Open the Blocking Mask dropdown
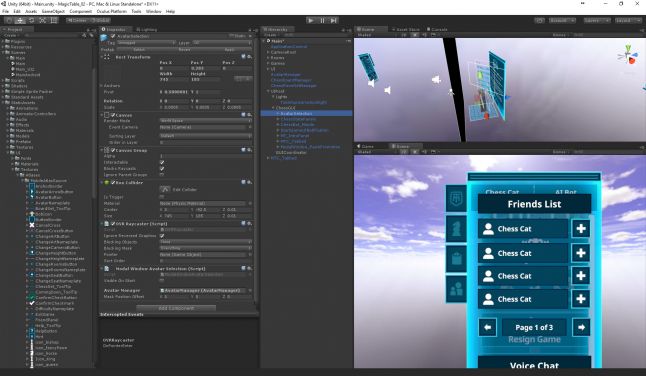Image resolution: width=646 pixels, height=376 pixels. (x=206, y=248)
